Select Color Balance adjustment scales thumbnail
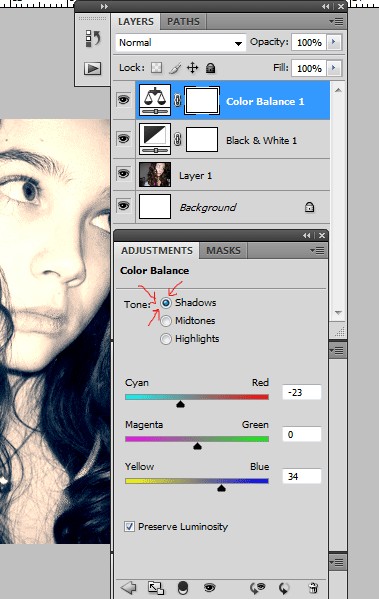379x599 pixels. [155, 100]
